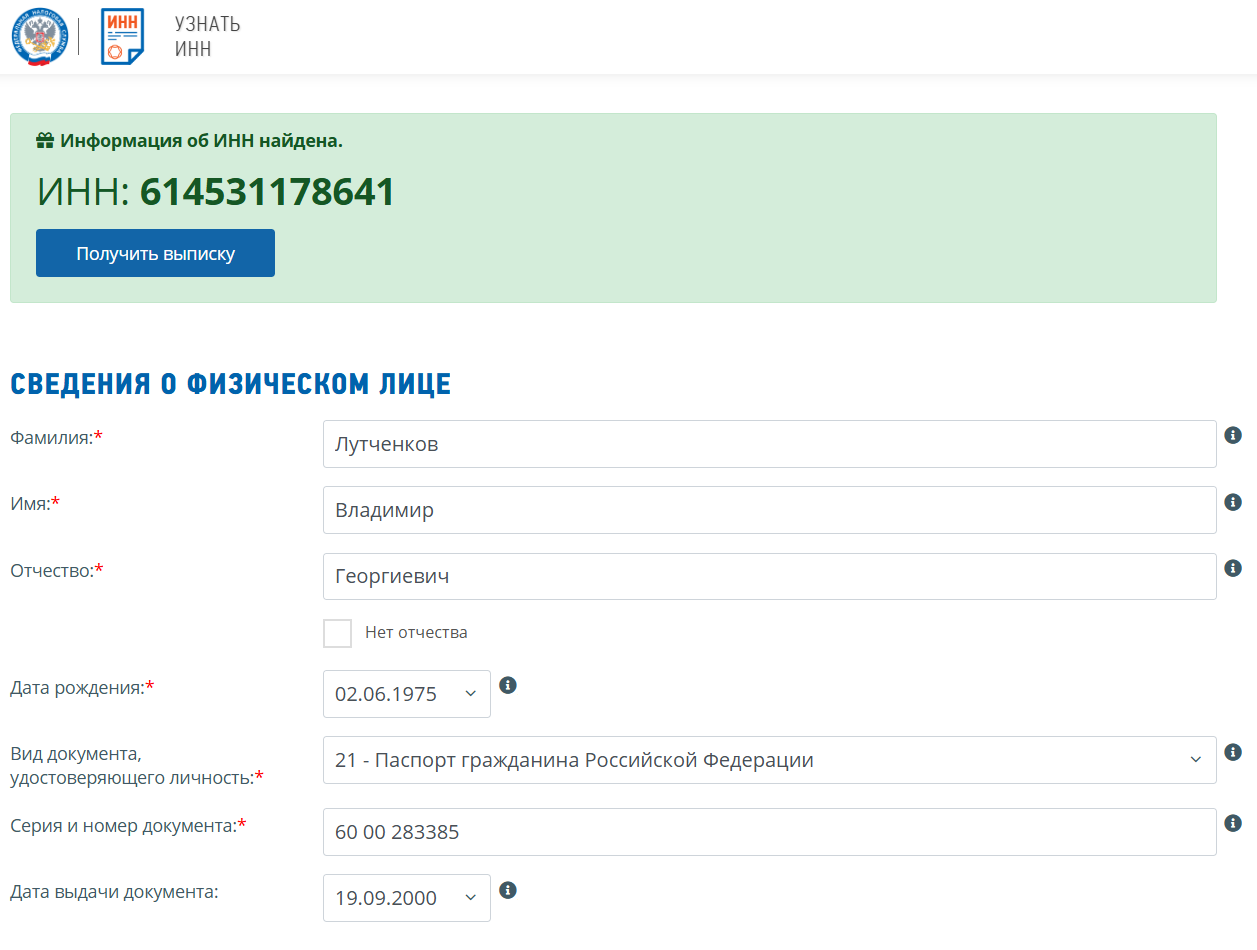The height and width of the screenshot is (950, 1257).
Task: Open the info tooltip next to Фамилия field
Action: [1233, 435]
